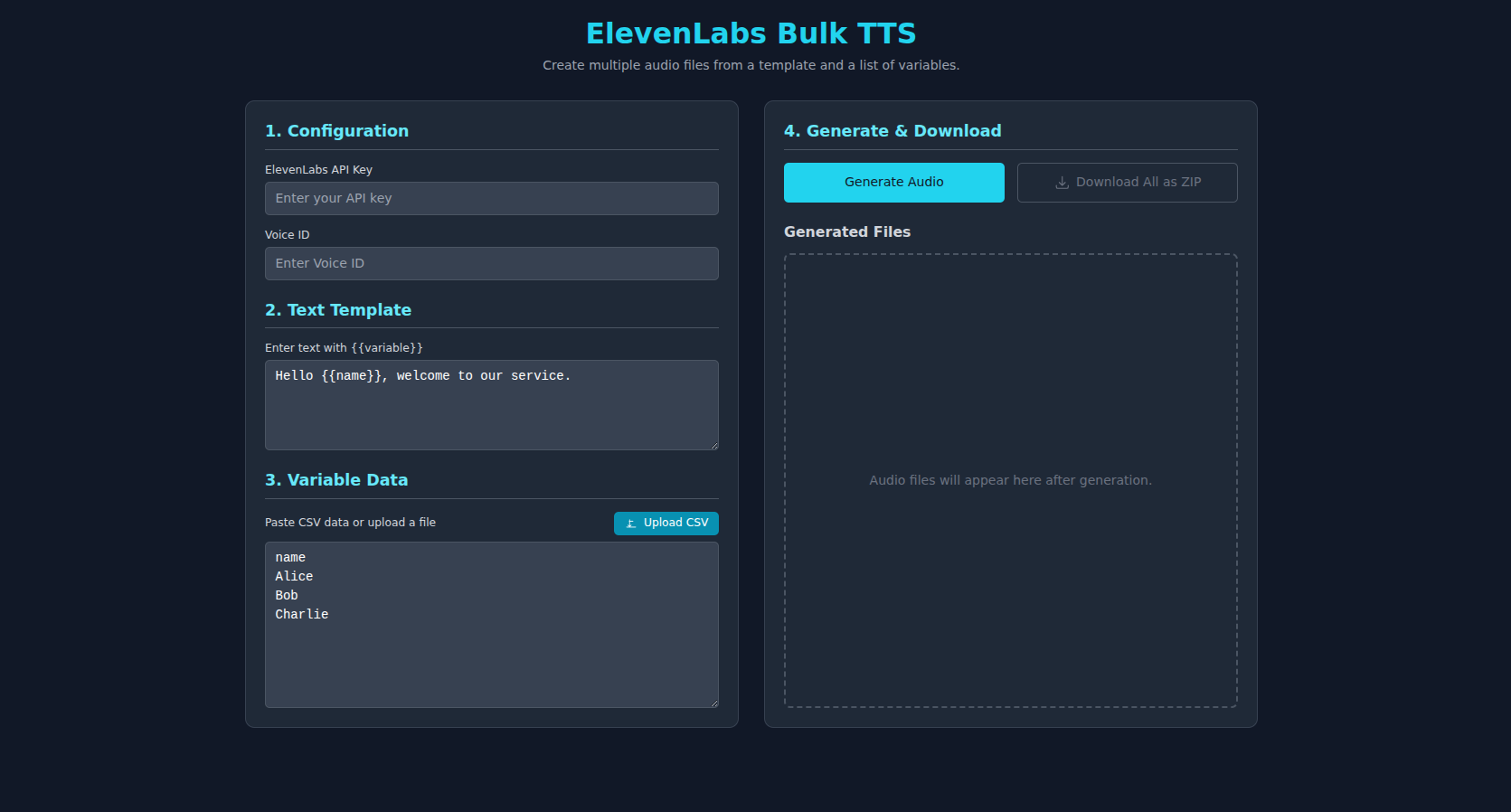The width and height of the screenshot is (1511, 812).
Task: Click Download All as ZIP button
Action: point(1127,183)
